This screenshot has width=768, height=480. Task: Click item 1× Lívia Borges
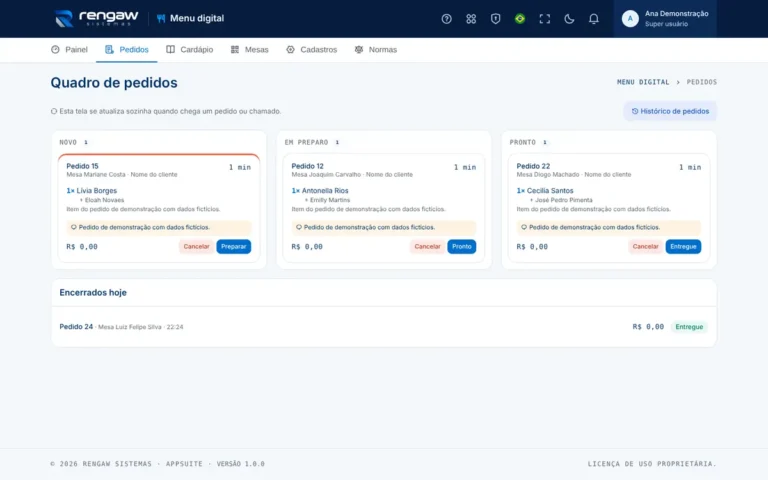(x=92, y=191)
